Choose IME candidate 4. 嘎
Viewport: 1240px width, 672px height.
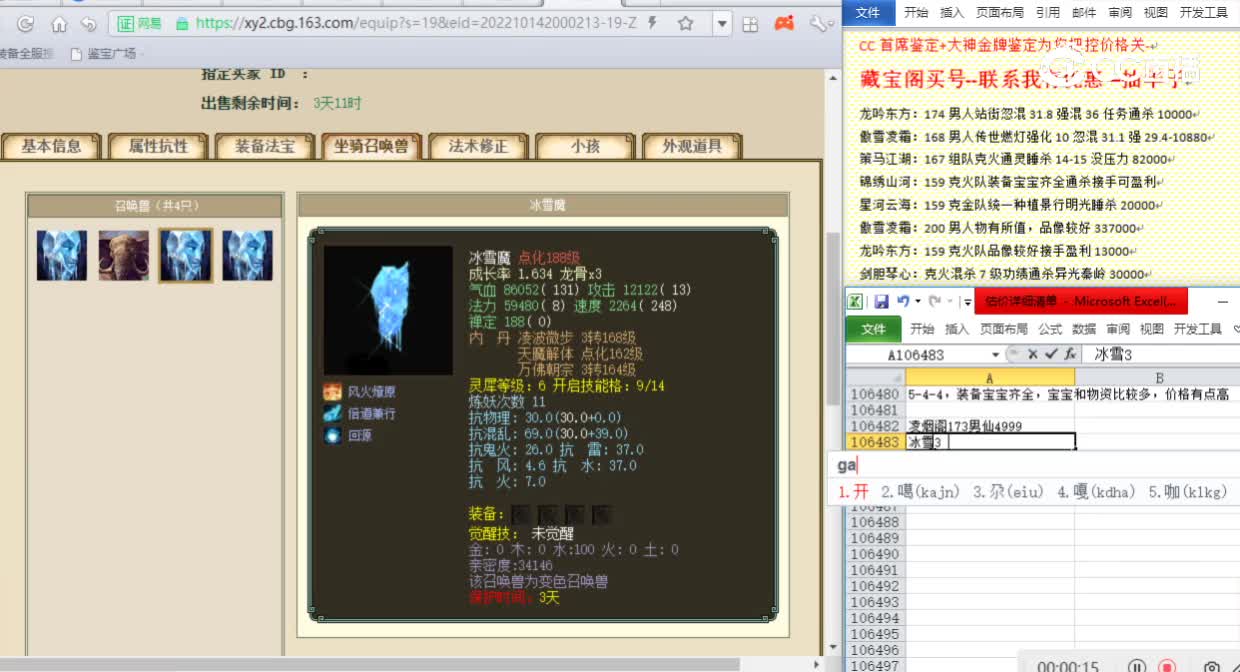point(1096,491)
